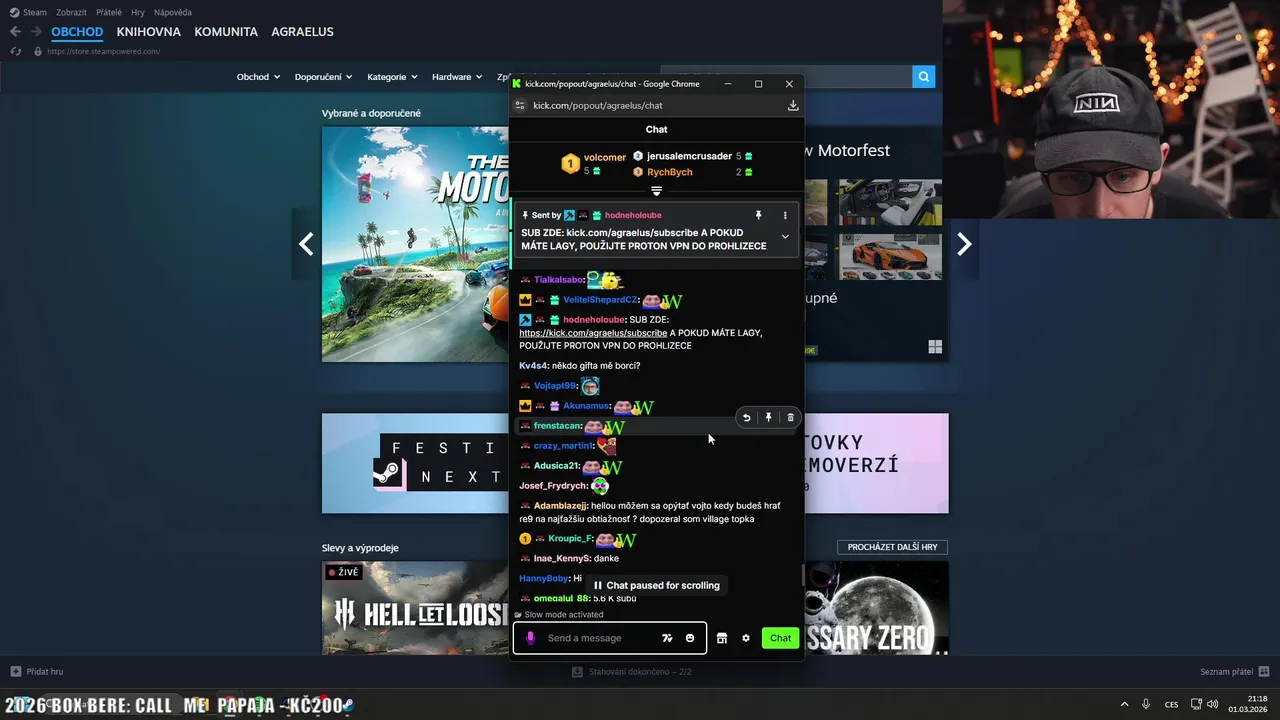Image resolution: width=1280 pixels, height=720 pixels.
Task: Delete frenstacan's message with trash icon
Action: pyautogui.click(x=790, y=417)
